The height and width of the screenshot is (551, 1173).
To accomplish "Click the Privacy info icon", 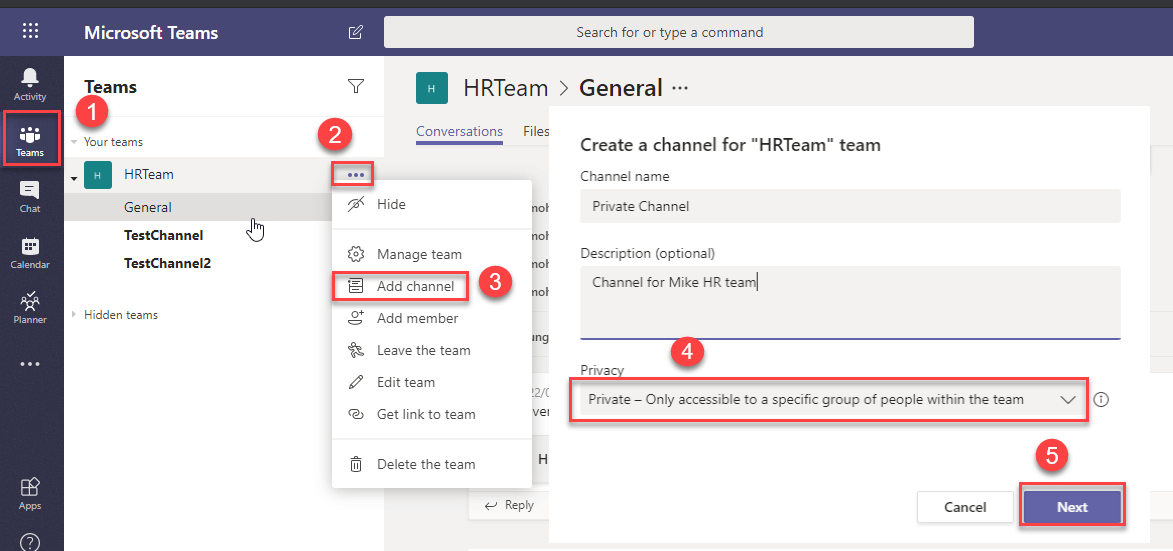I will [x=1101, y=400].
